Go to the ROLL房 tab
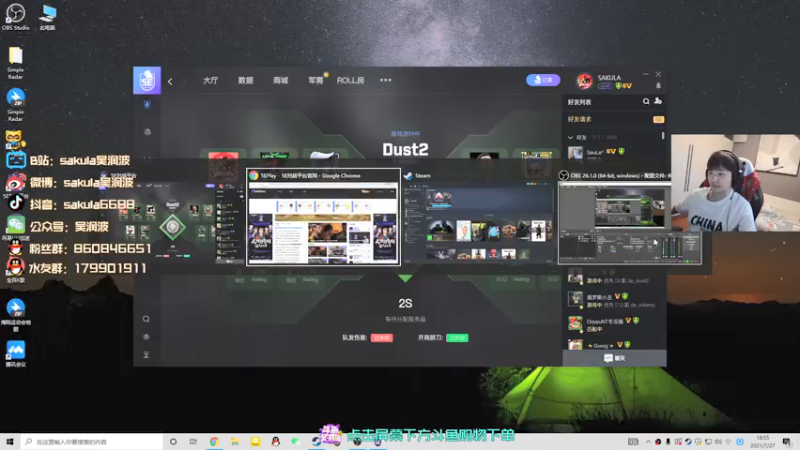This screenshot has height=450, width=800. pos(351,81)
